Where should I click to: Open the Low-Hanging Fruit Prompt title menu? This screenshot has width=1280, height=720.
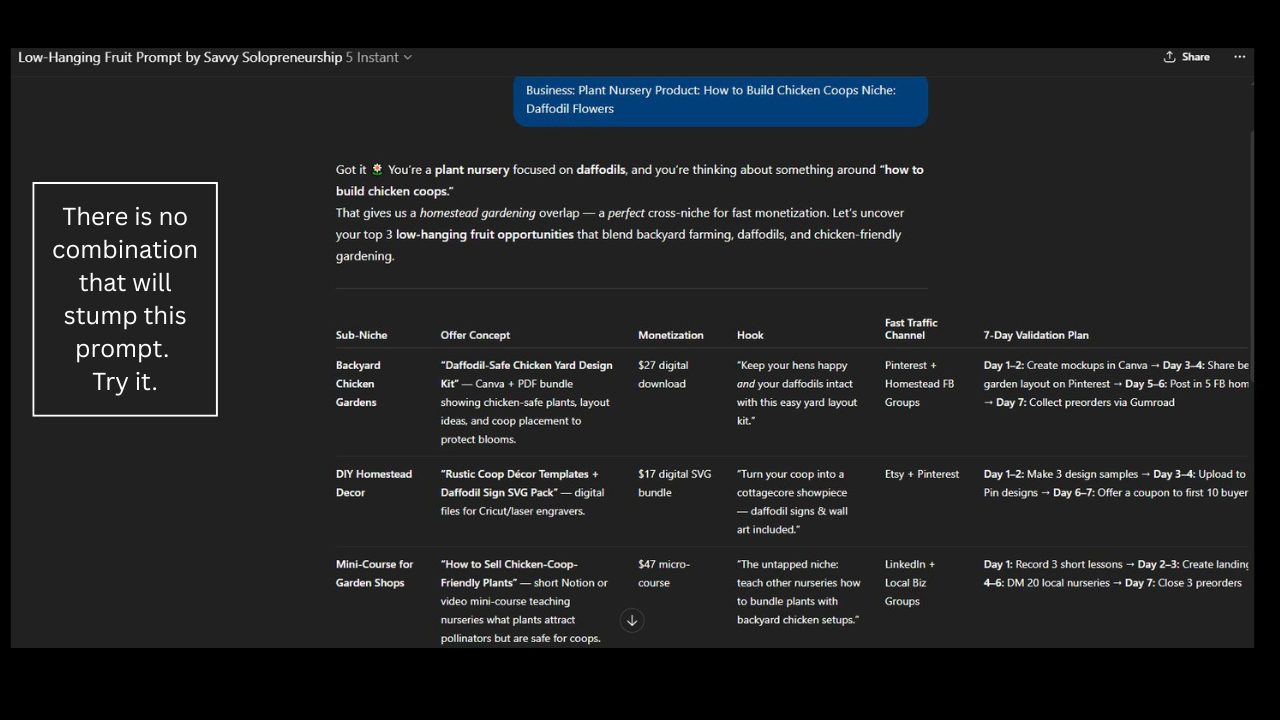tap(180, 58)
